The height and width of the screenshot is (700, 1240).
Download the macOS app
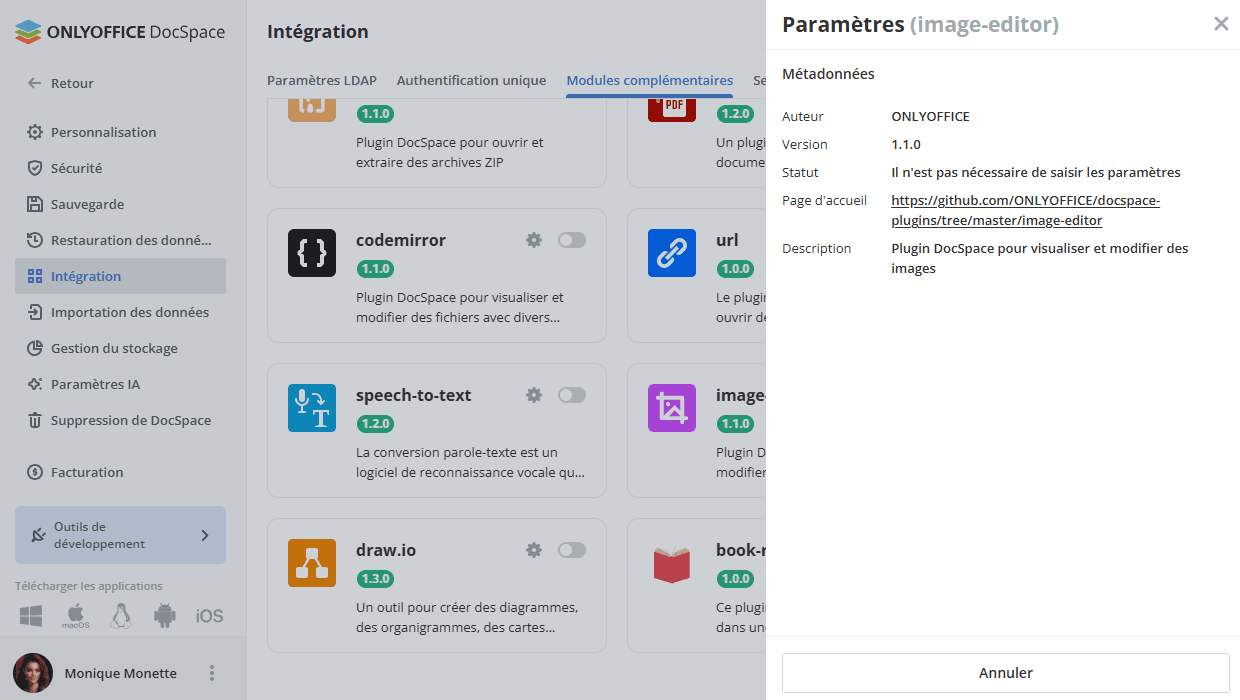click(76, 616)
